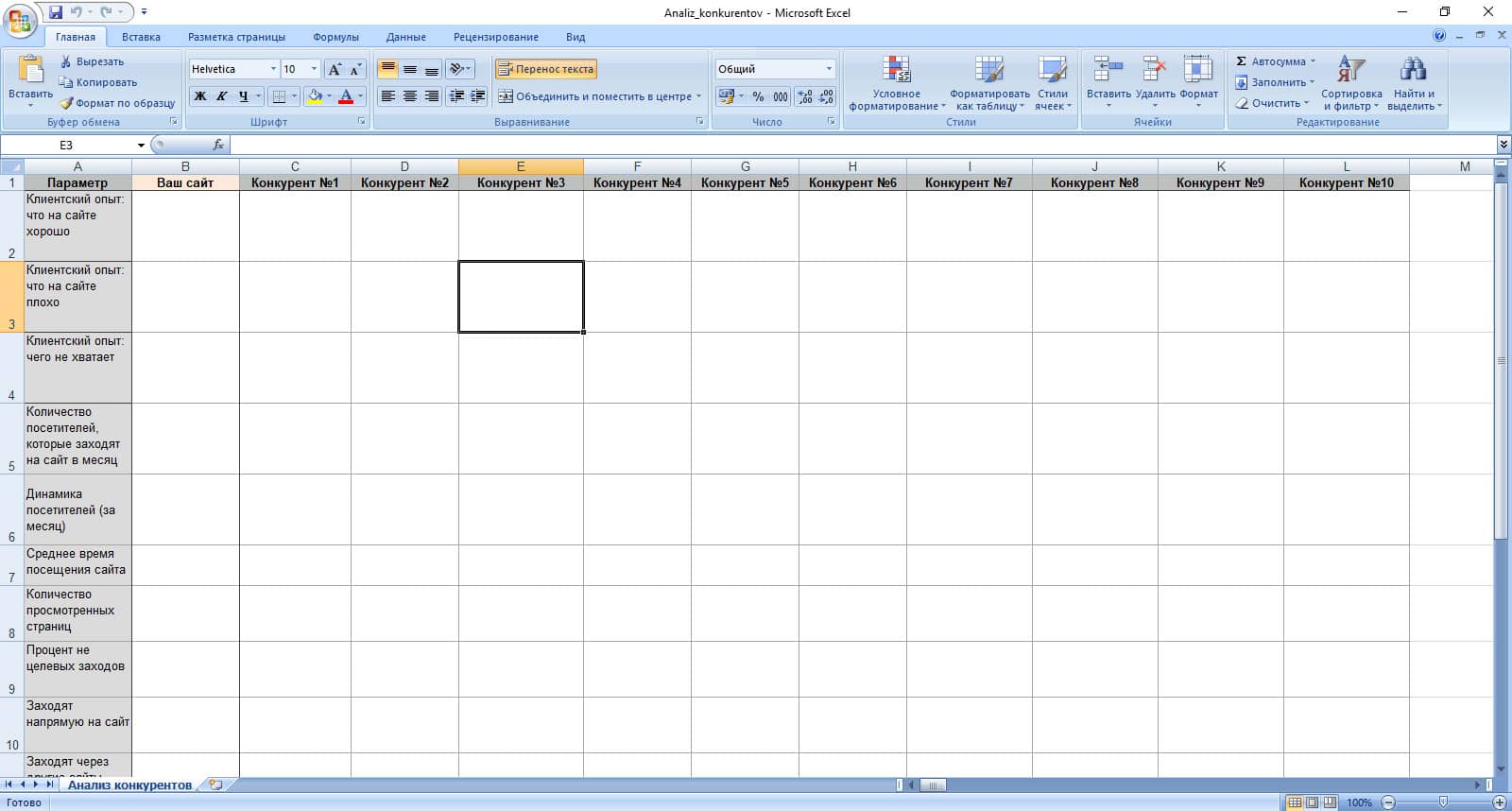Click the Copy (Копировать) button

pyautogui.click(x=98, y=82)
